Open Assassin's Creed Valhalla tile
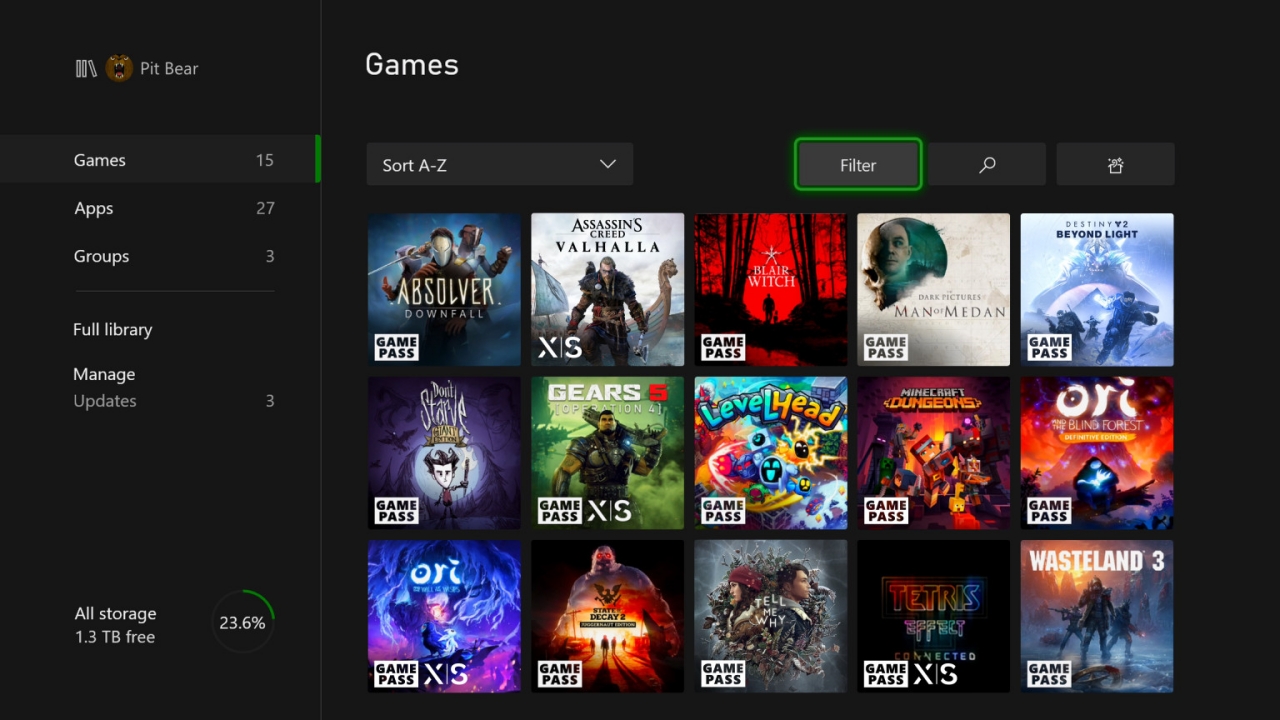This screenshot has height=720, width=1280. click(608, 290)
